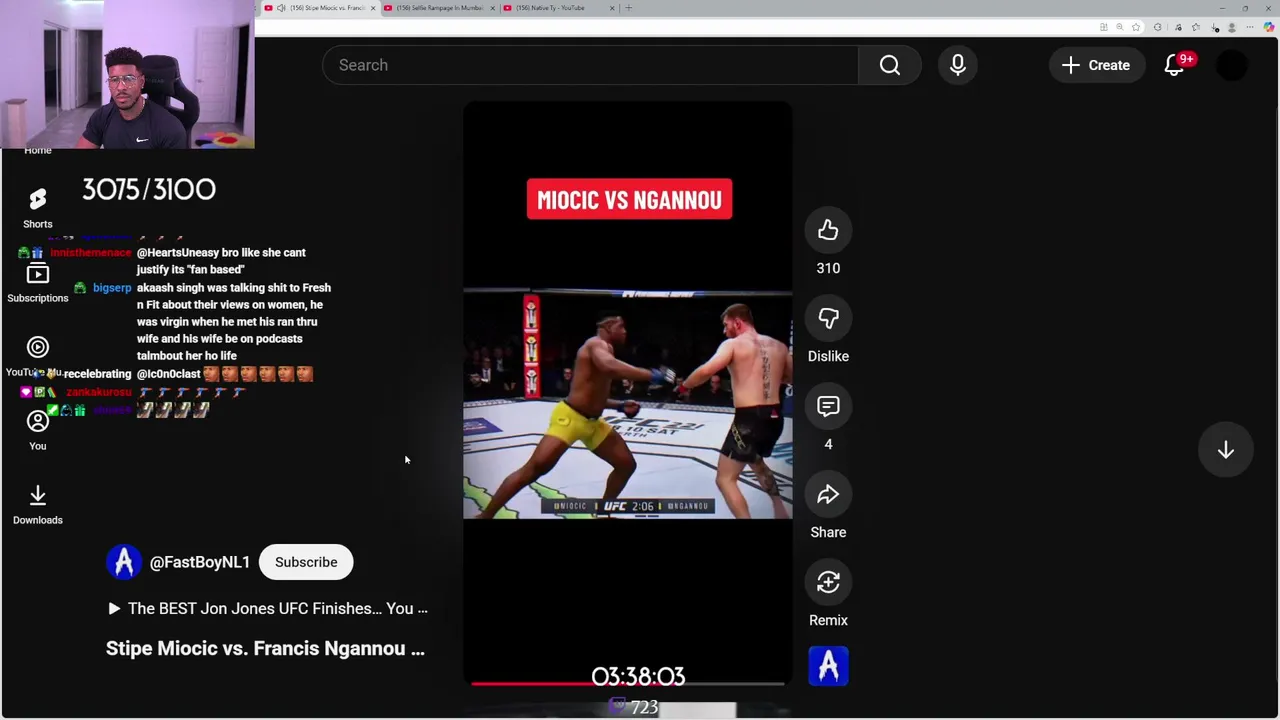
Task: Open browser settings and more menu
Action: coord(1250,27)
